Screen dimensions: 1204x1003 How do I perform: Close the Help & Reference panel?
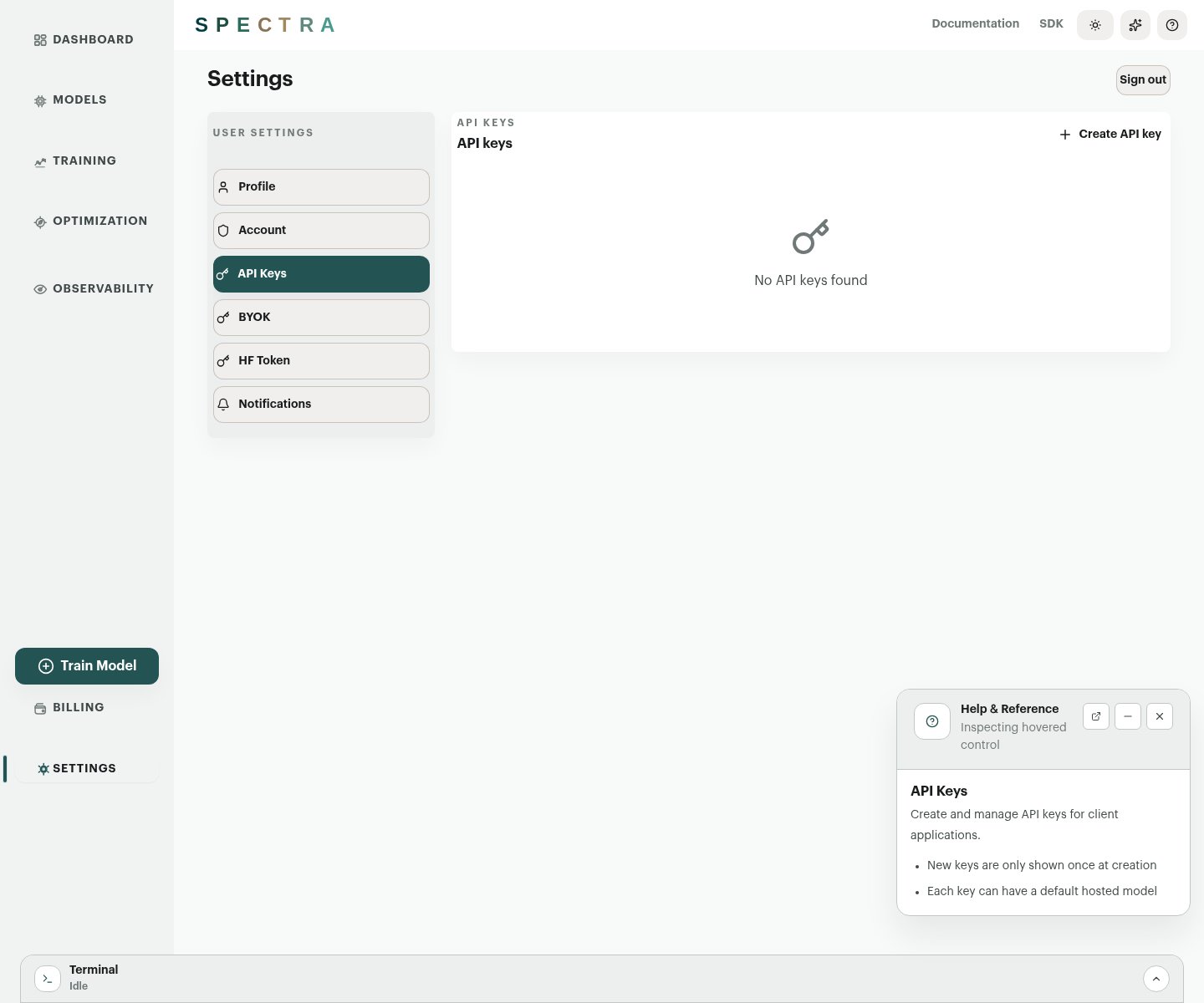click(x=1160, y=716)
